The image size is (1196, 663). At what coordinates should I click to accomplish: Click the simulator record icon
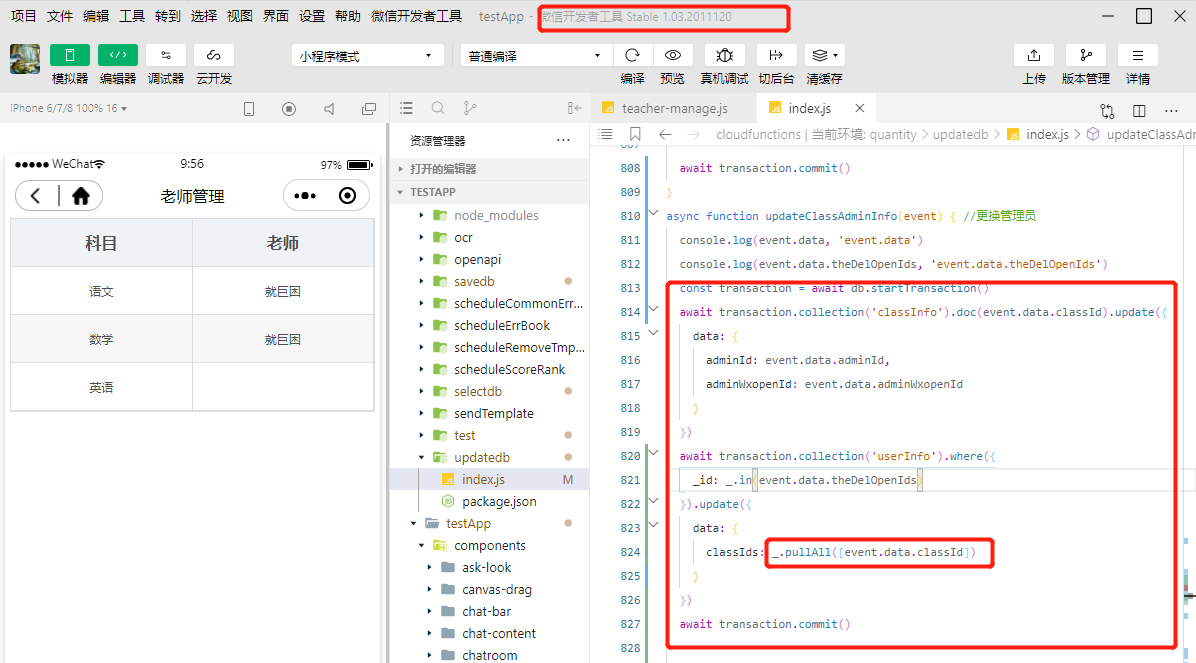[289, 109]
